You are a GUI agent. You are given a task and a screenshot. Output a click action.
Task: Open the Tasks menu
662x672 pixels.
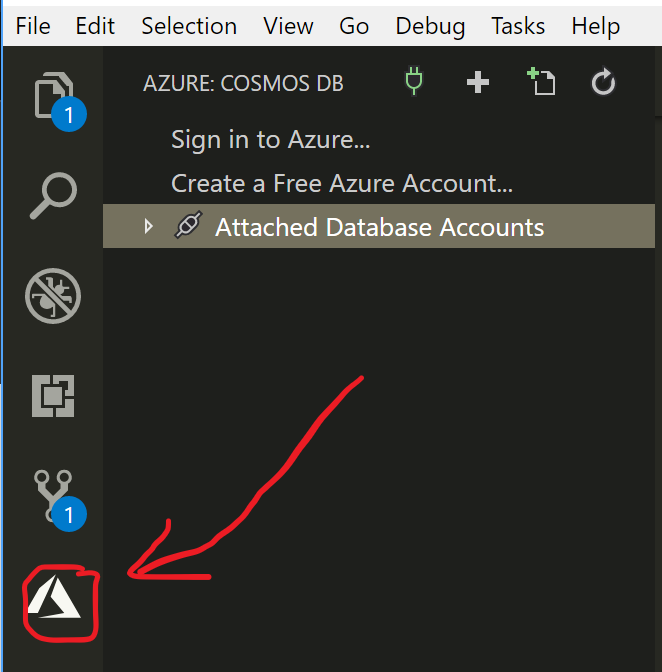[x=518, y=26]
